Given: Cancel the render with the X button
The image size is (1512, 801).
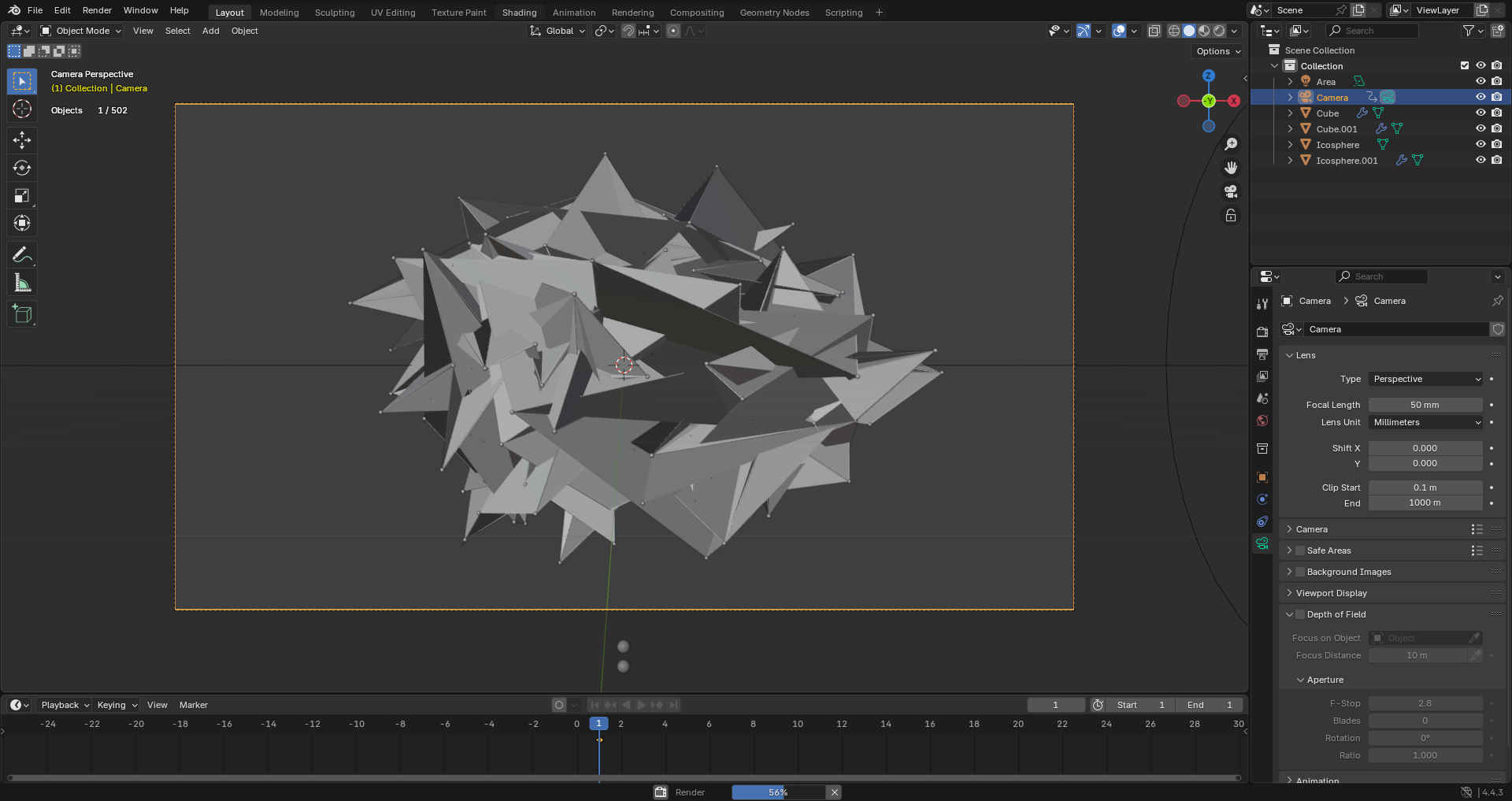Looking at the screenshot, I should (835, 792).
